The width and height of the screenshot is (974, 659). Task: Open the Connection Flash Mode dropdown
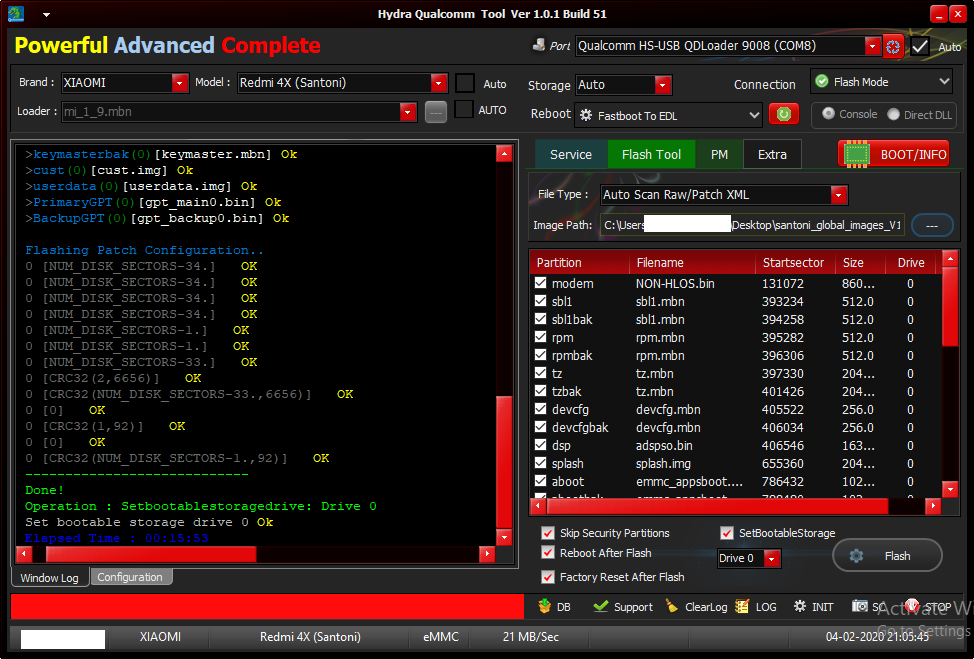point(944,82)
